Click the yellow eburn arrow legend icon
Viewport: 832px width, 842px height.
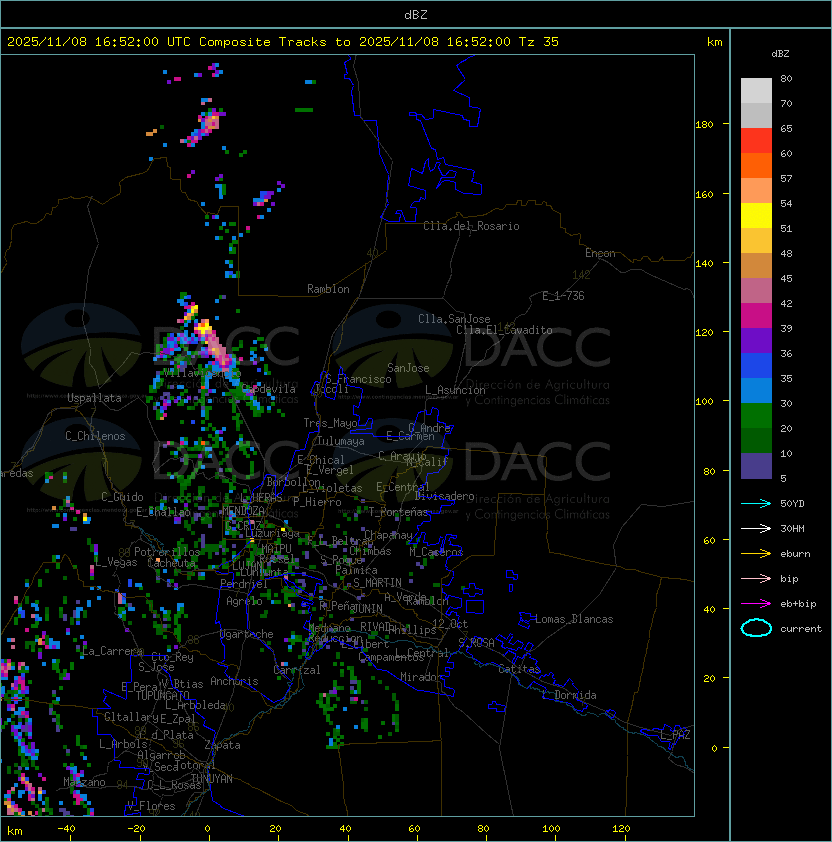756,554
